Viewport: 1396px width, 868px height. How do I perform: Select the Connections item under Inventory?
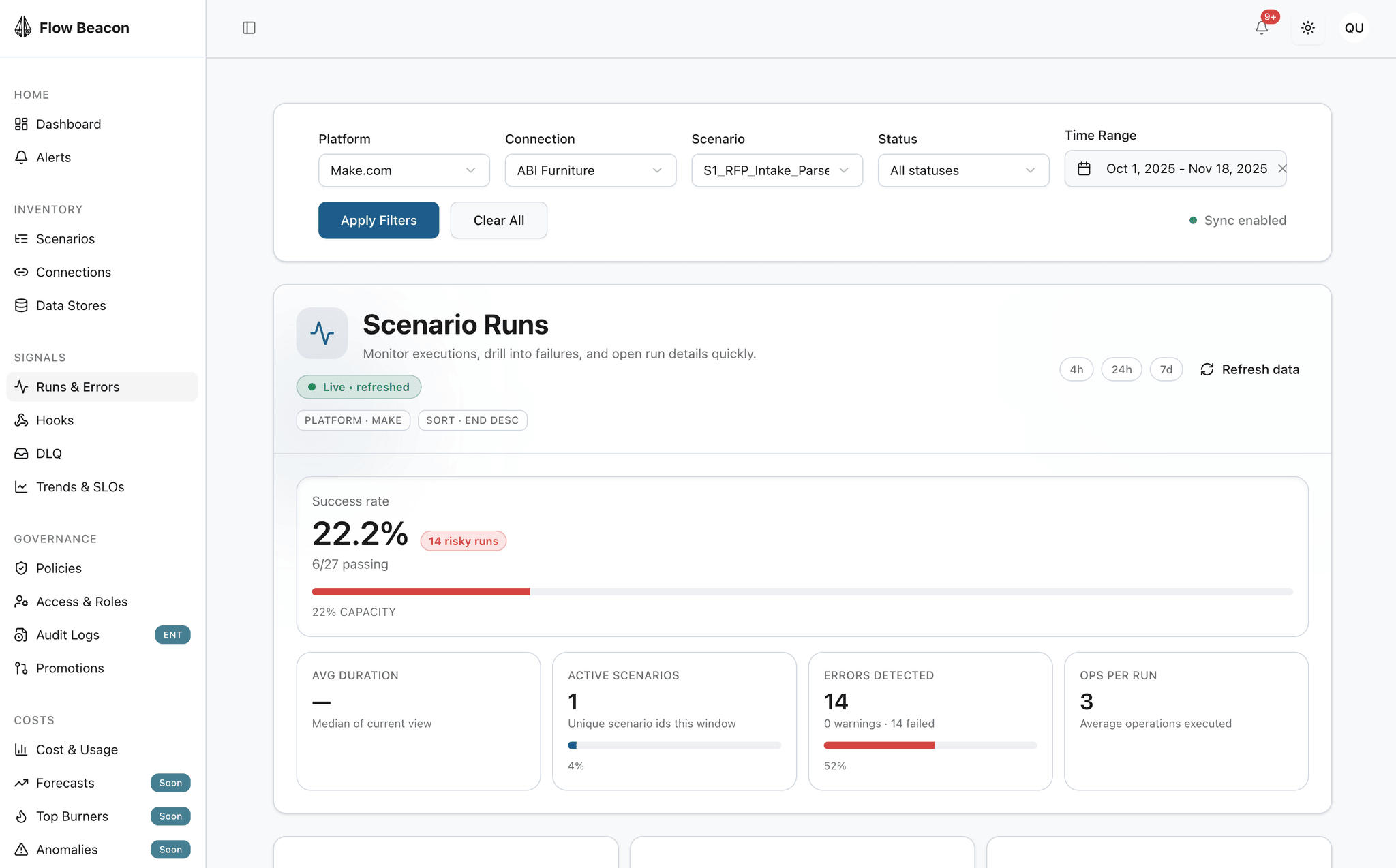click(74, 272)
